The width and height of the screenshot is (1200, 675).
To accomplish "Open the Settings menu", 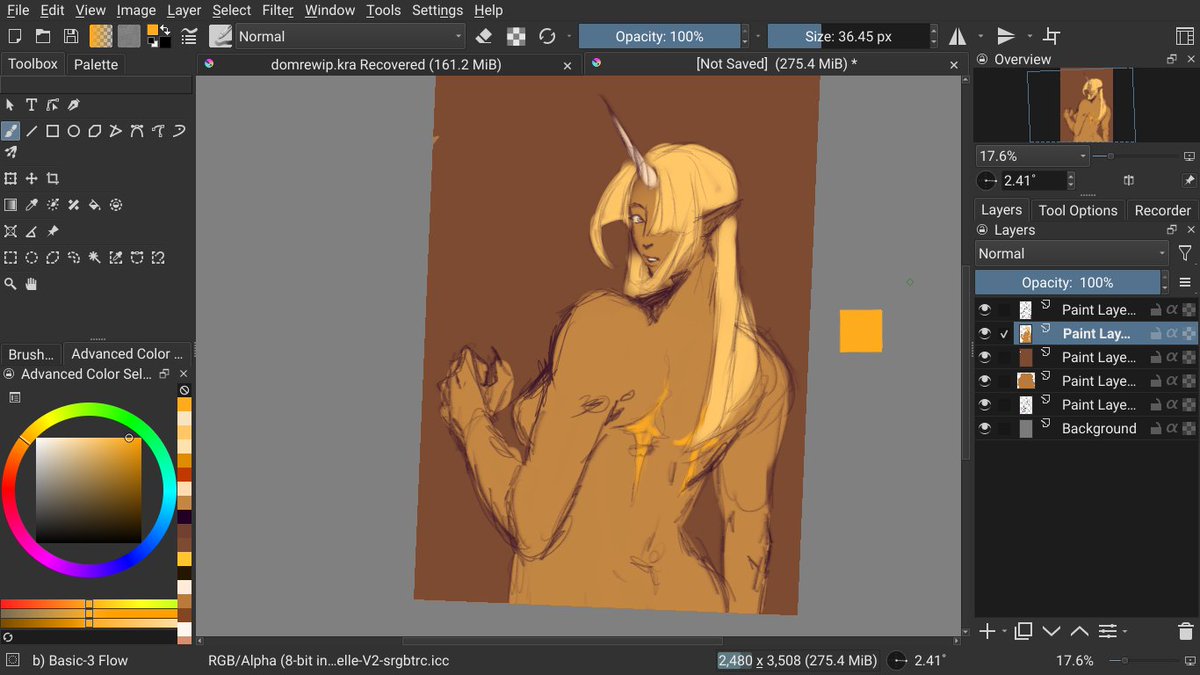I will tap(437, 10).
